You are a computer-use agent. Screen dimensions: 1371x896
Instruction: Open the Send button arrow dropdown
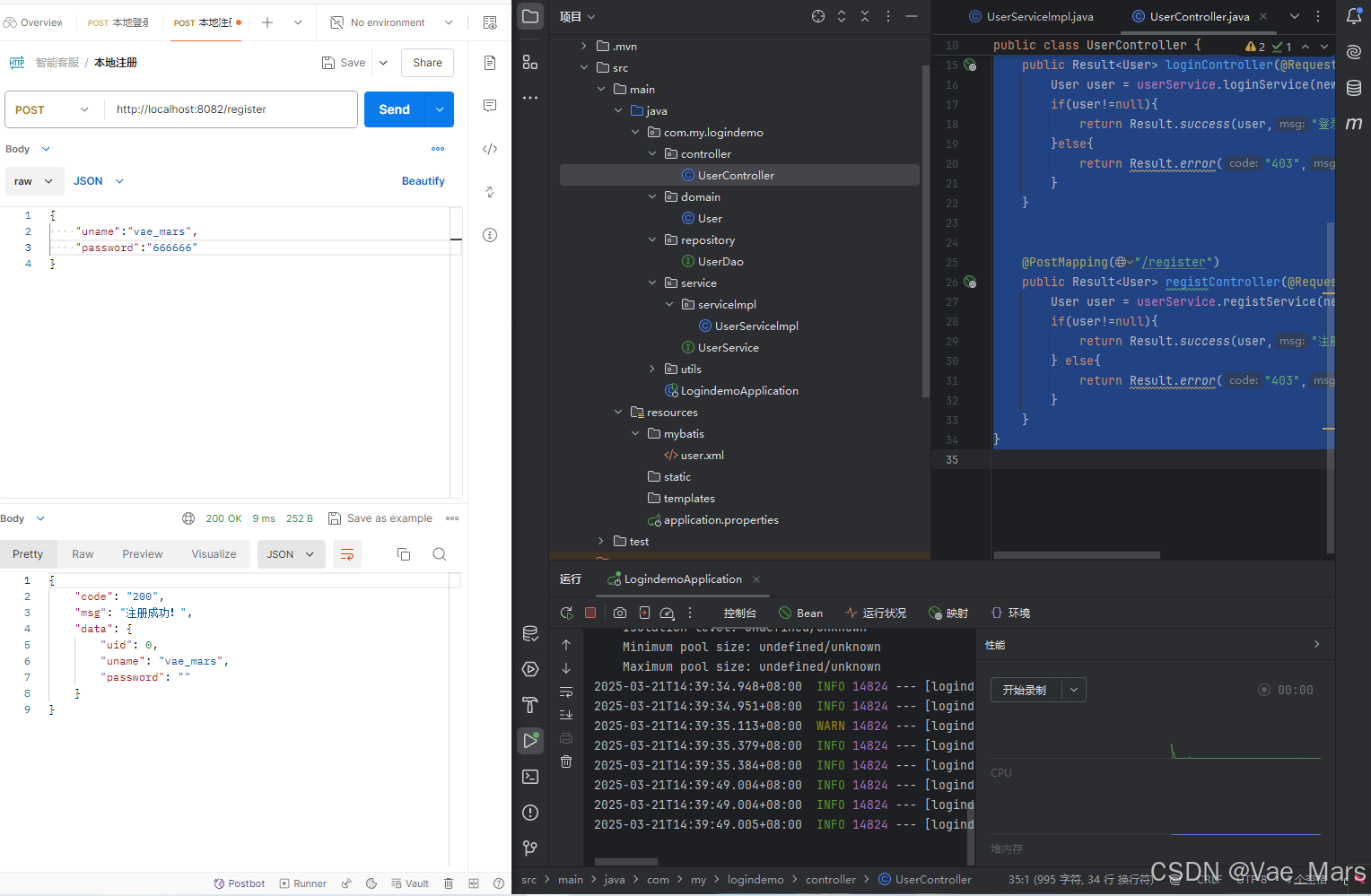coord(440,109)
